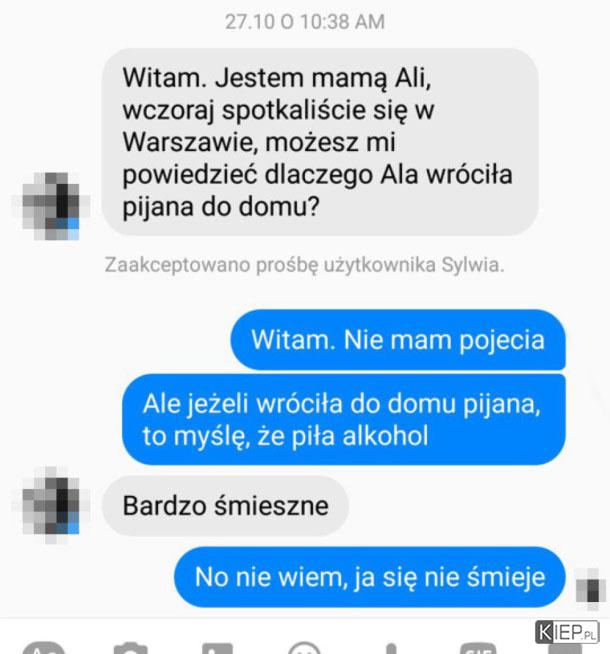The image size is (610, 654).
Task: Tap the microphone voice message icon
Action: (391, 649)
